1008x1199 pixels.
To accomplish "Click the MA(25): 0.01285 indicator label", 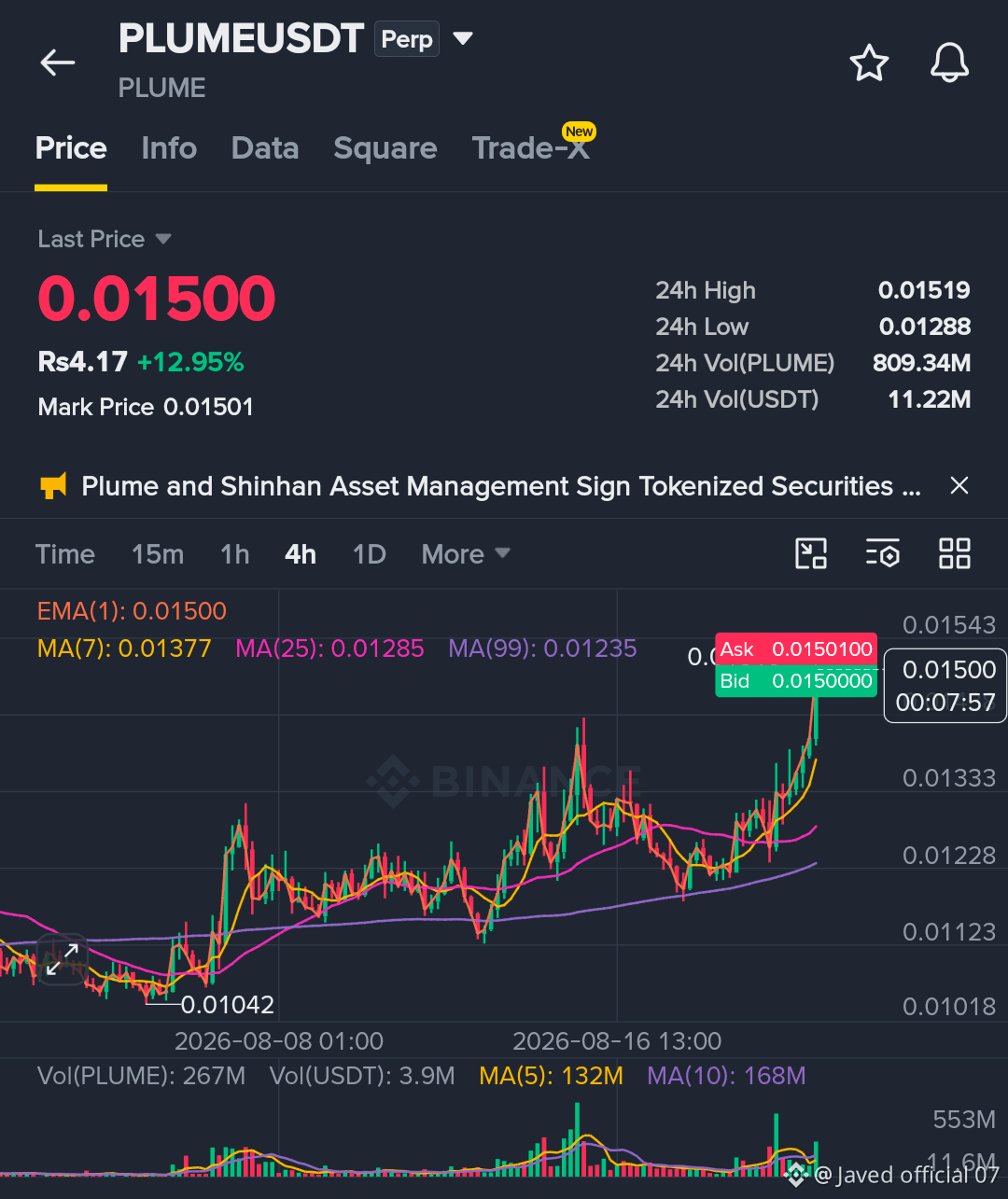I will click(329, 648).
